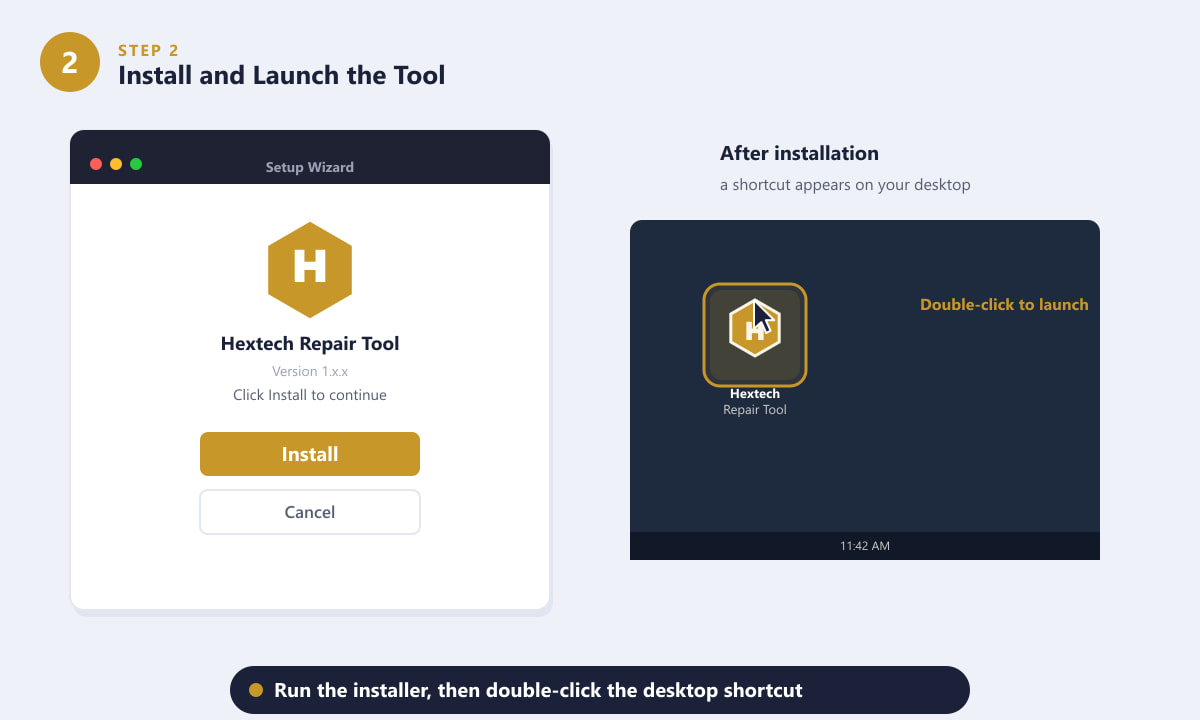
Task: Click the 'Version 1.x.x' text
Action: tap(310, 371)
